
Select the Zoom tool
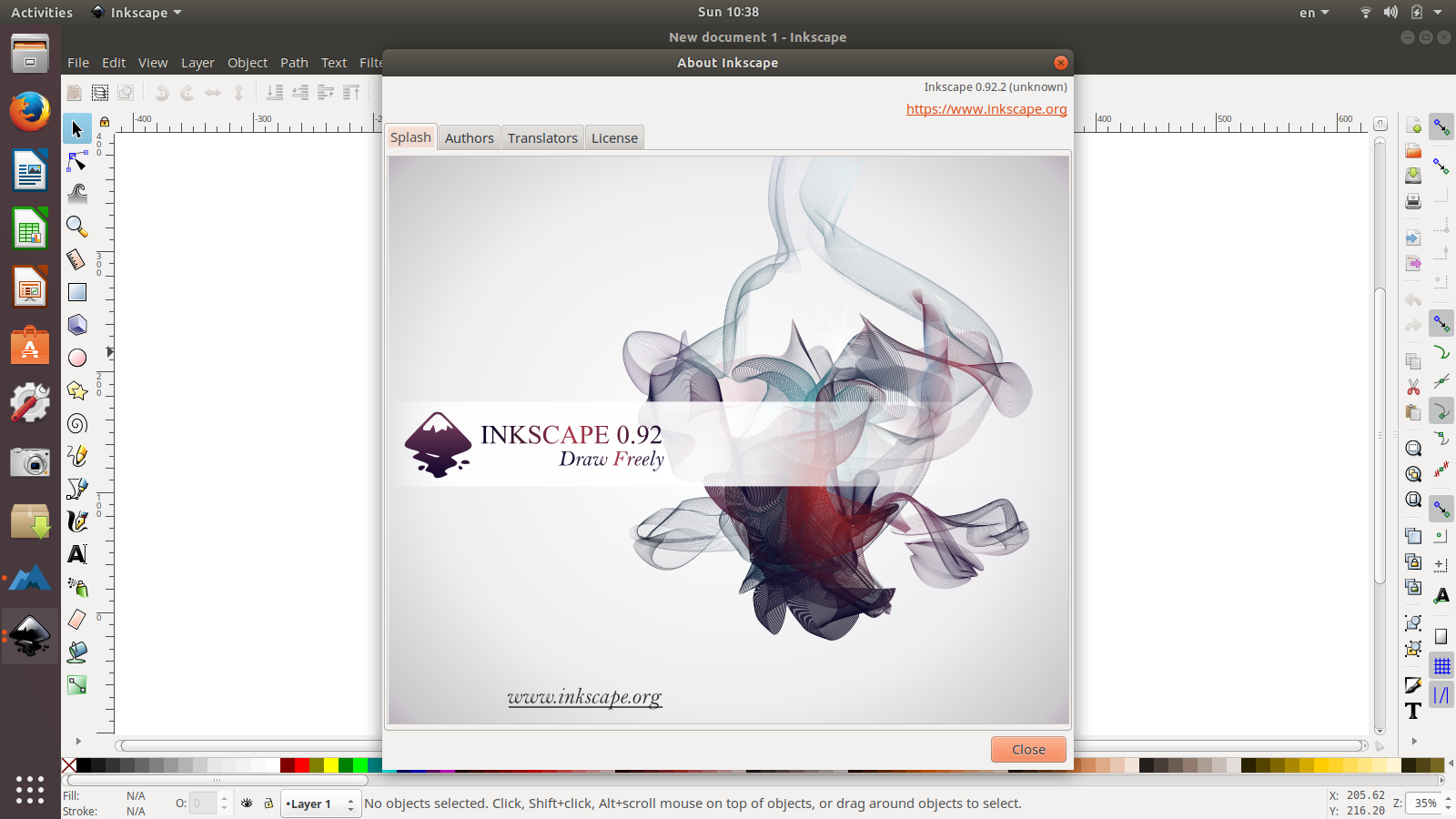pos(77,226)
